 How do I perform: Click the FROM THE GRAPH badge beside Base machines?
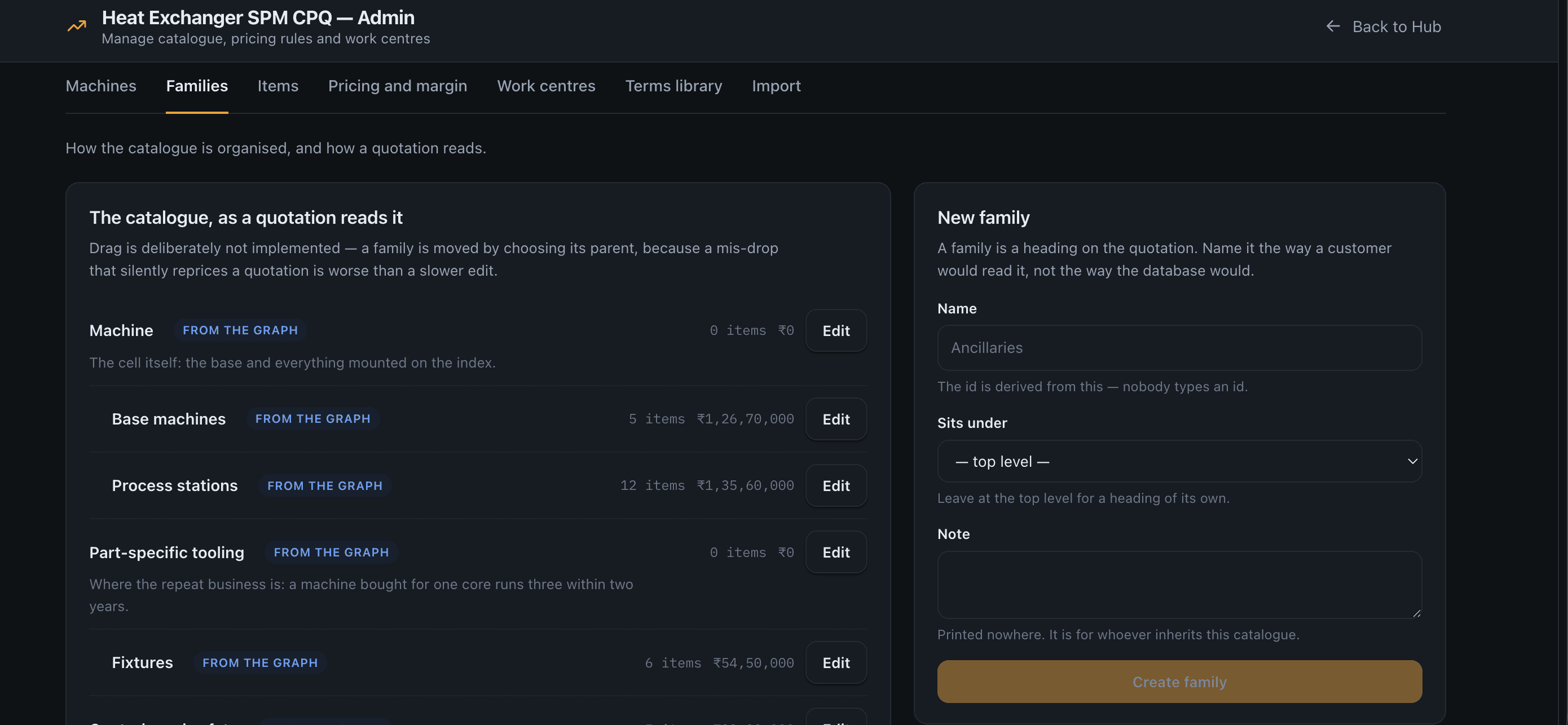[313, 419]
